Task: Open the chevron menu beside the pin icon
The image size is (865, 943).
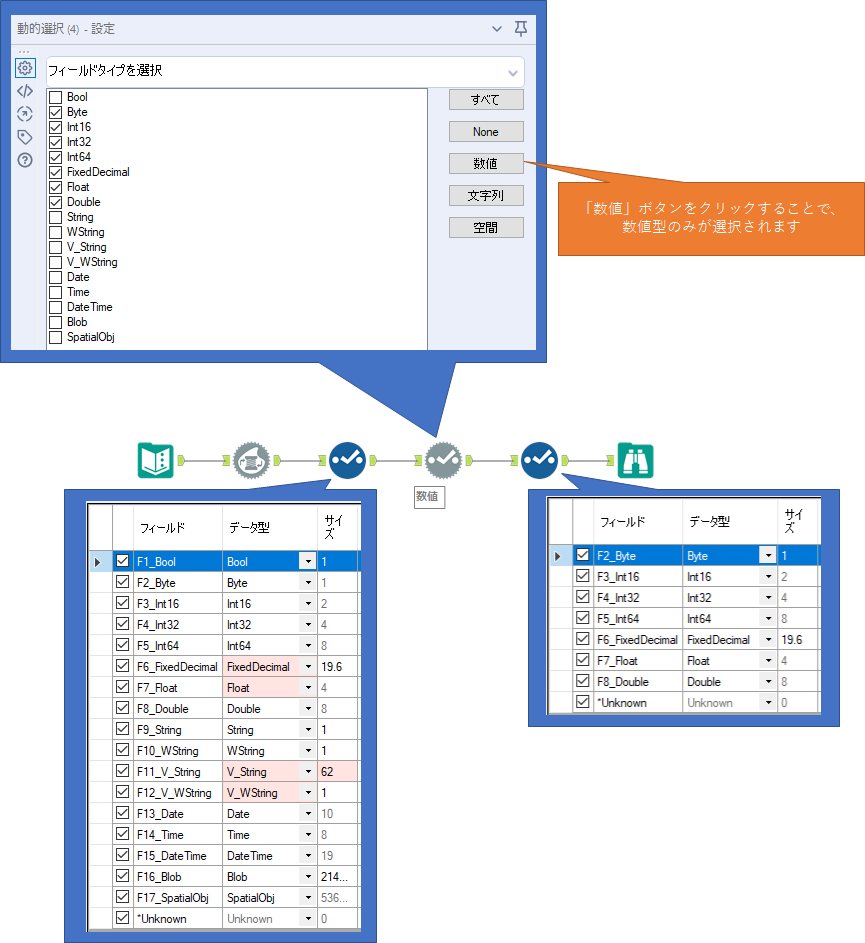Action: click(x=497, y=29)
